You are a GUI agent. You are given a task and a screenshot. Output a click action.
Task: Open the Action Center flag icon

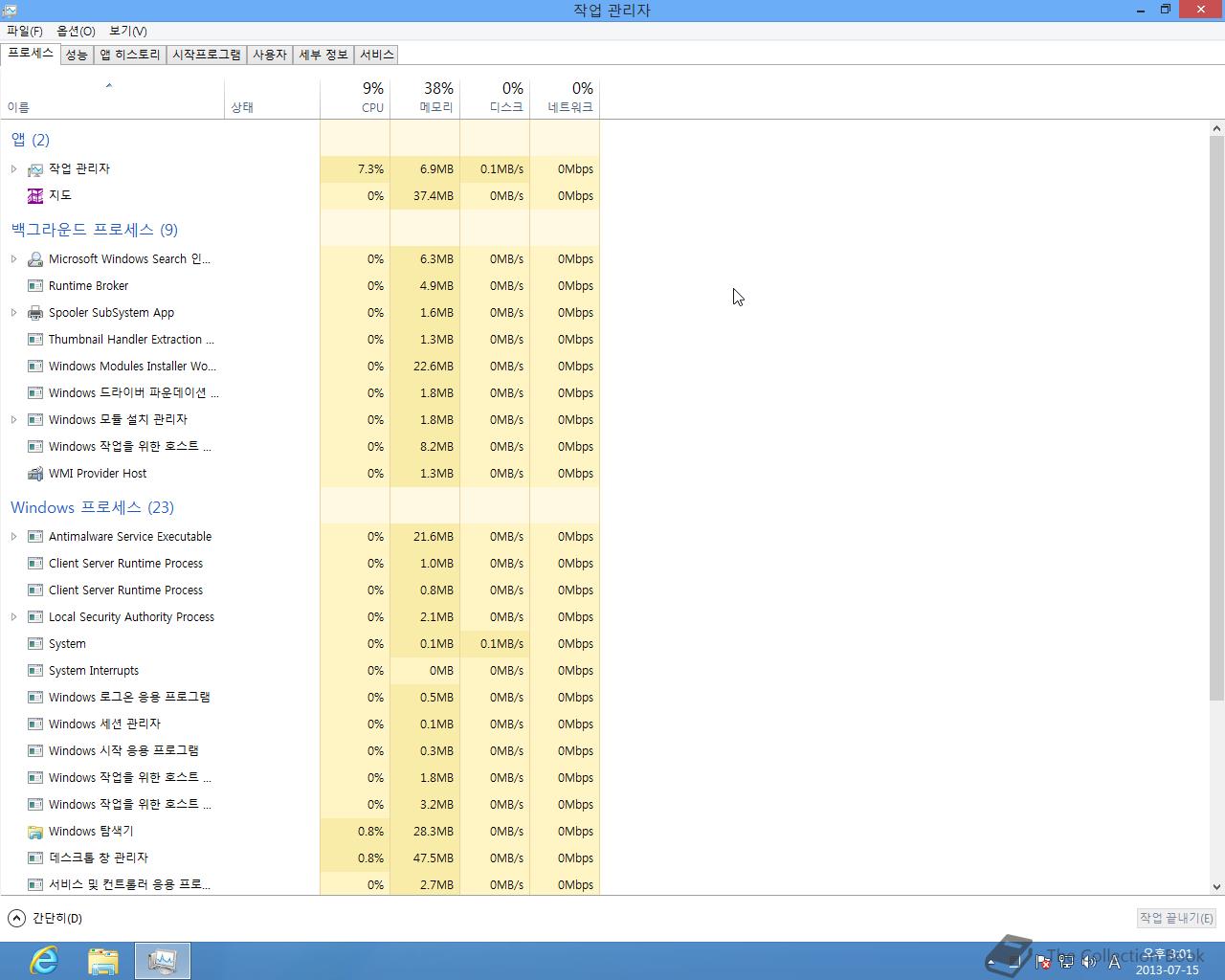1043,962
